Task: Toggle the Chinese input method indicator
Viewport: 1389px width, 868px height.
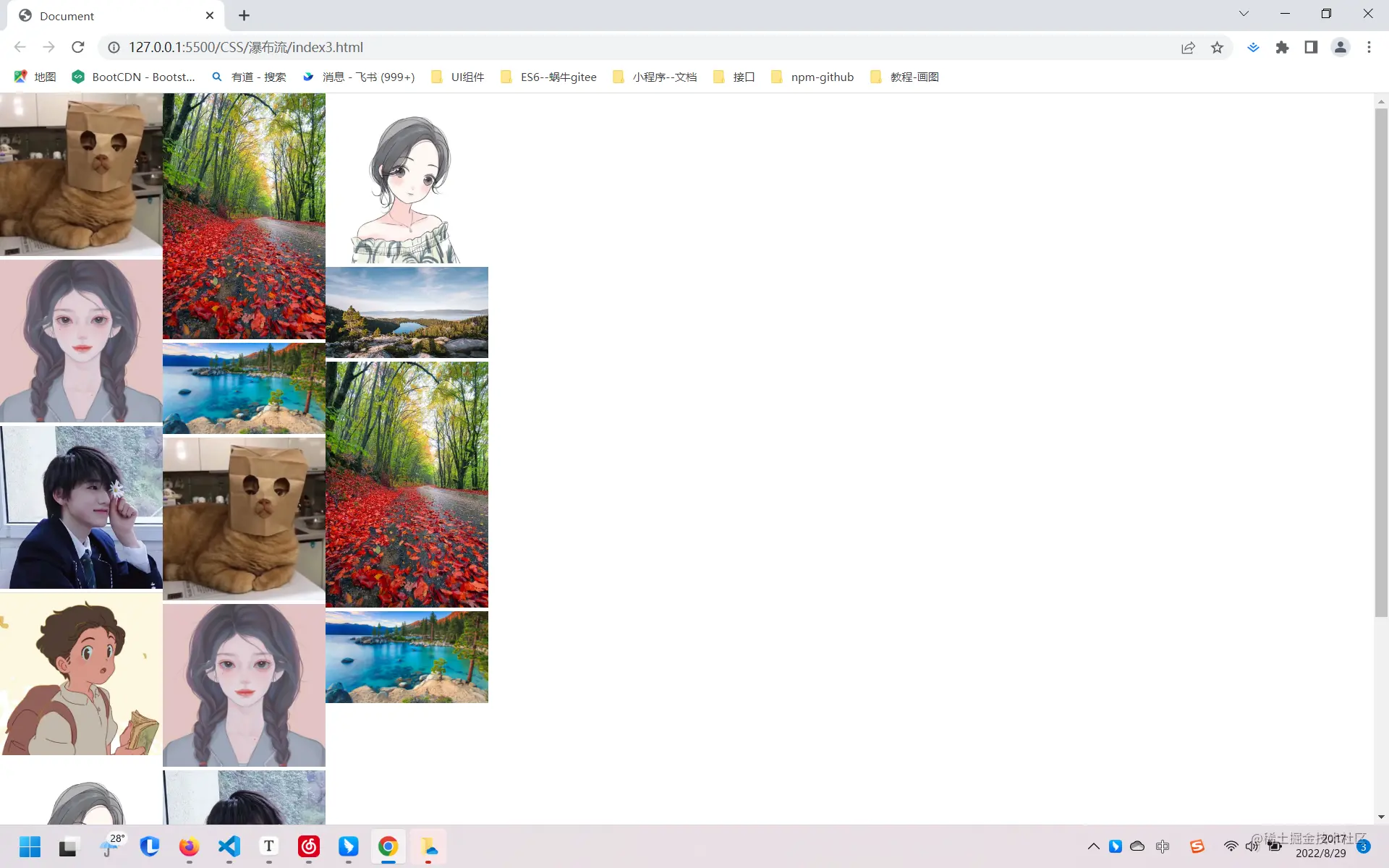Action: click(x=1163, y=846)
